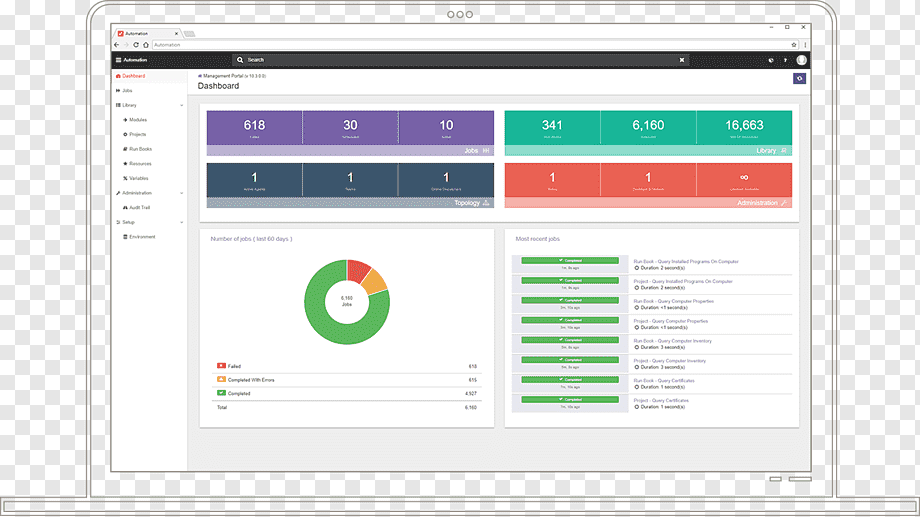Image resolution: width=920 pixels, height=517 pixels.
Task: Collapse the Library section chevron
Action: pyautogui.click(x=181, y=106)
